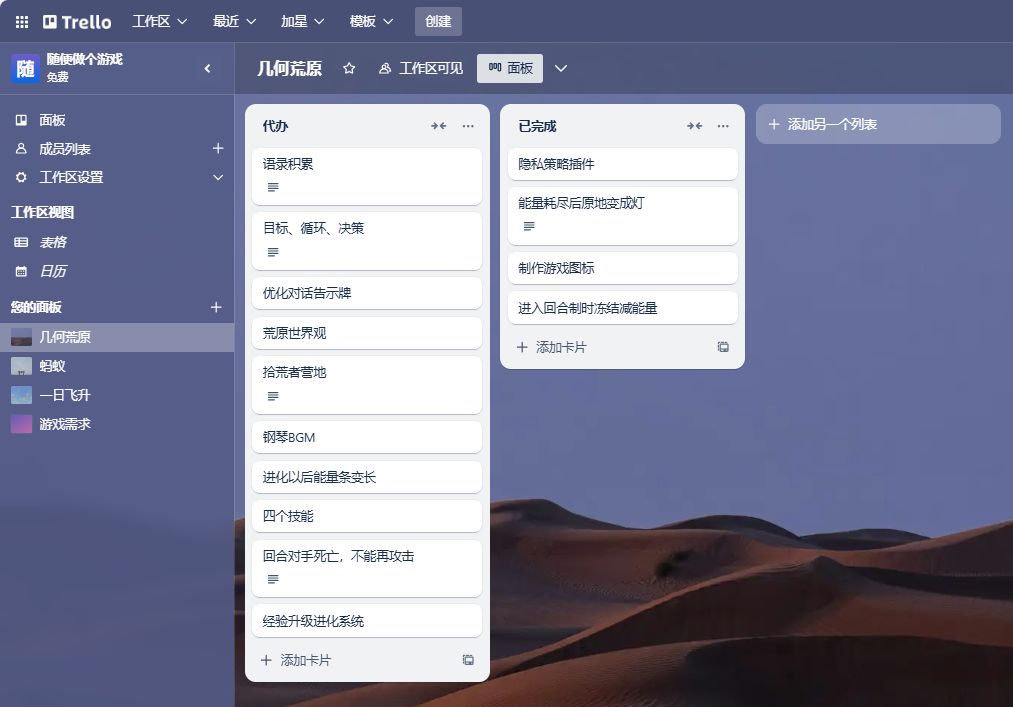Star the 几何荒原 board
Screen dimensions: 1013x707
[349, 69]
